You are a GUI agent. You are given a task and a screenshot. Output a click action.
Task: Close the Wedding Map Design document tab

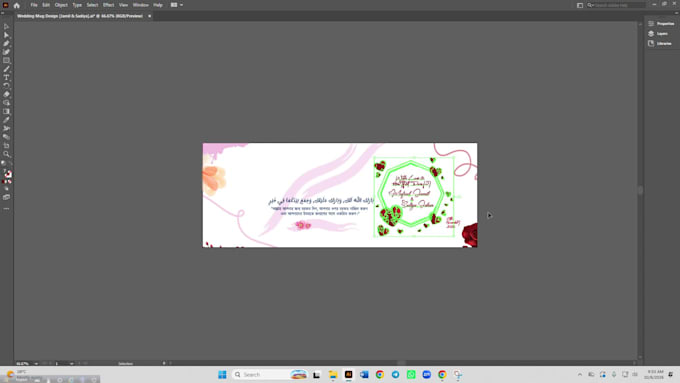point(150,16)
